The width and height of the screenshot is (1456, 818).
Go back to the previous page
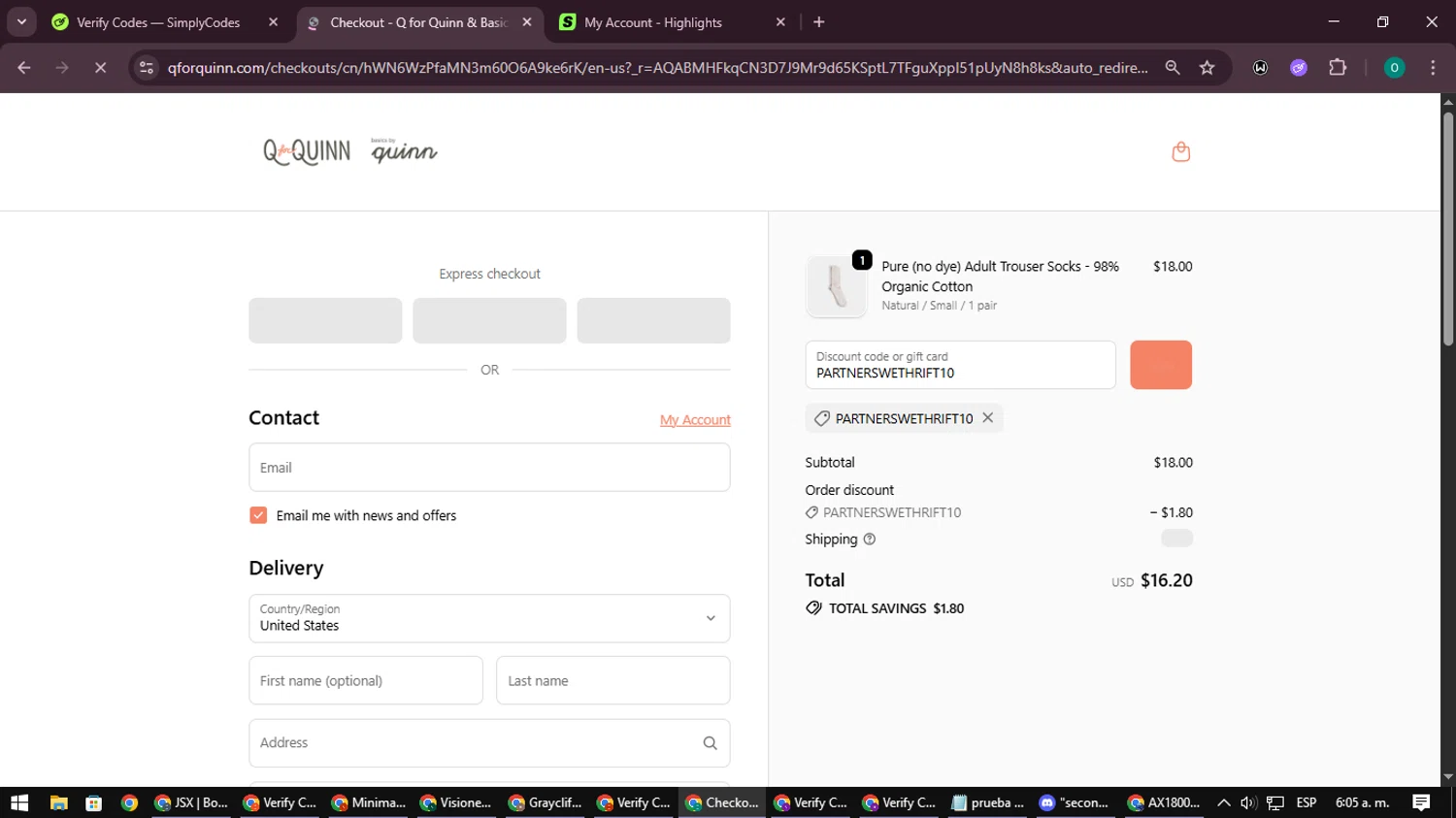pos(24,67)
